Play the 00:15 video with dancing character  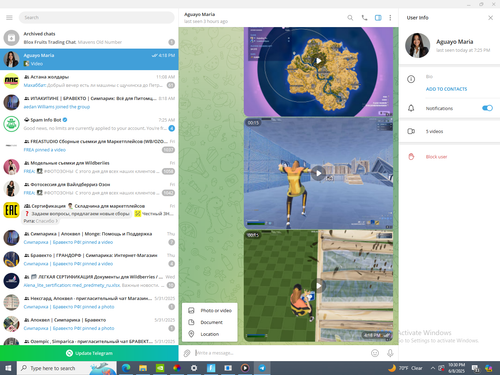pos(318,173)
